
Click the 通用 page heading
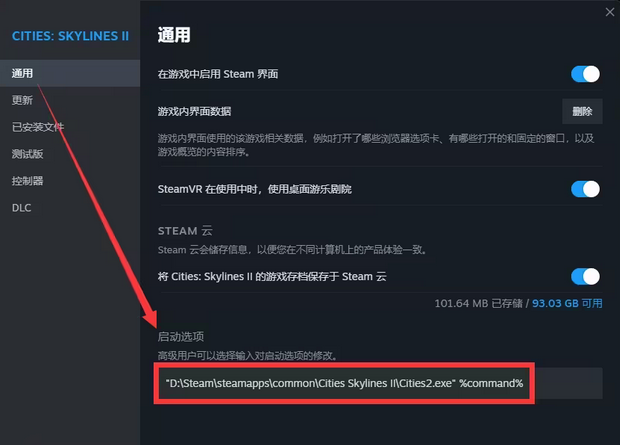click(174, 35)
